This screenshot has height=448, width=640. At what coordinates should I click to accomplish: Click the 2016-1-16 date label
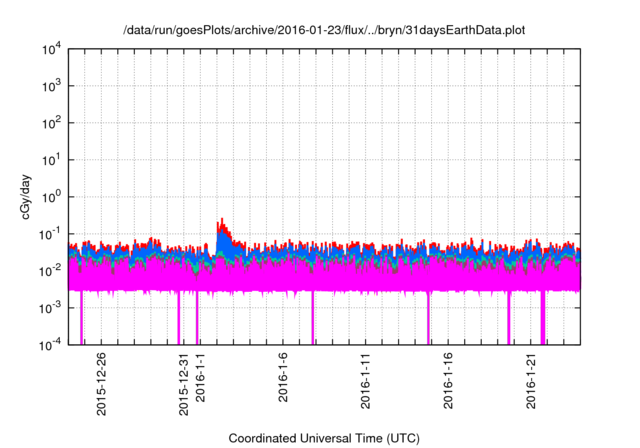coord(448,381)
